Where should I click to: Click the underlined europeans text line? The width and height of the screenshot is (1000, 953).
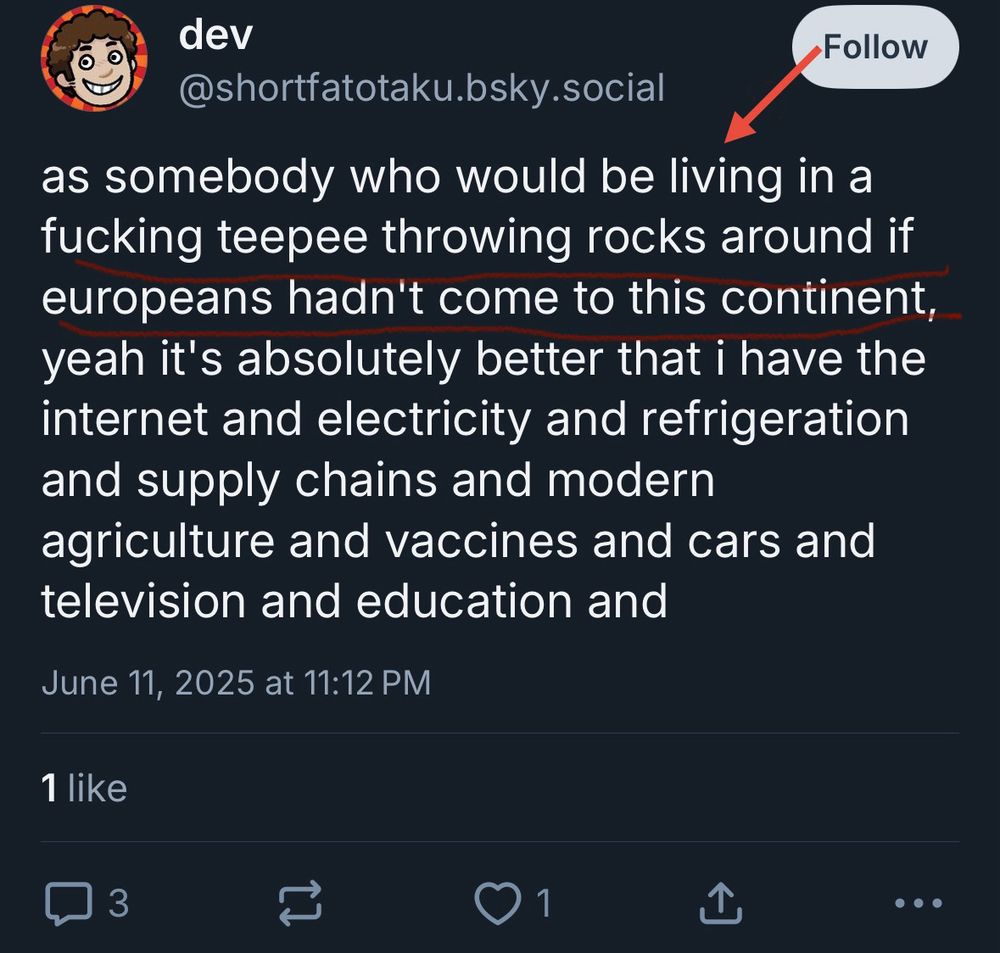(x=489, y=298)
